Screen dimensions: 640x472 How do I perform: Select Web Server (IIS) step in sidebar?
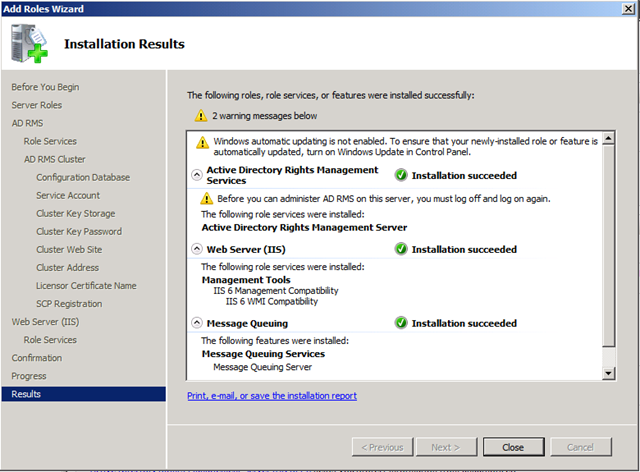coord(45,322)
